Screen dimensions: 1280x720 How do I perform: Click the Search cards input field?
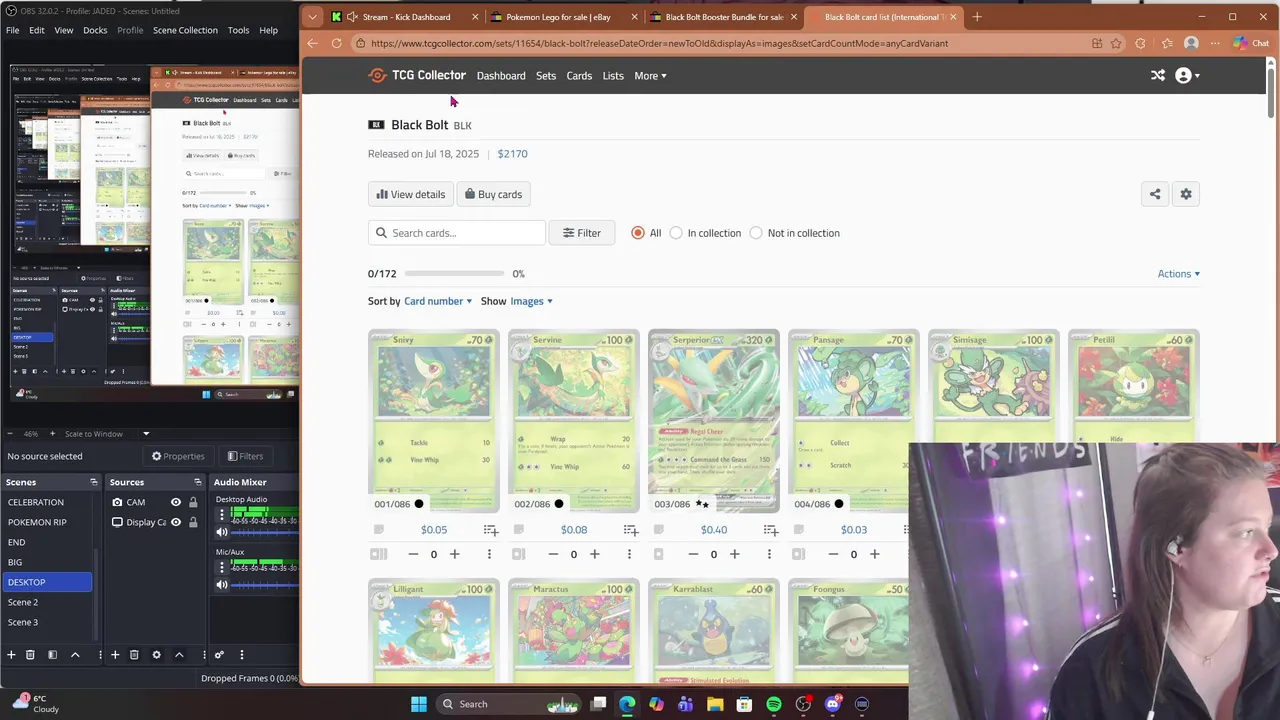[457, 233]
